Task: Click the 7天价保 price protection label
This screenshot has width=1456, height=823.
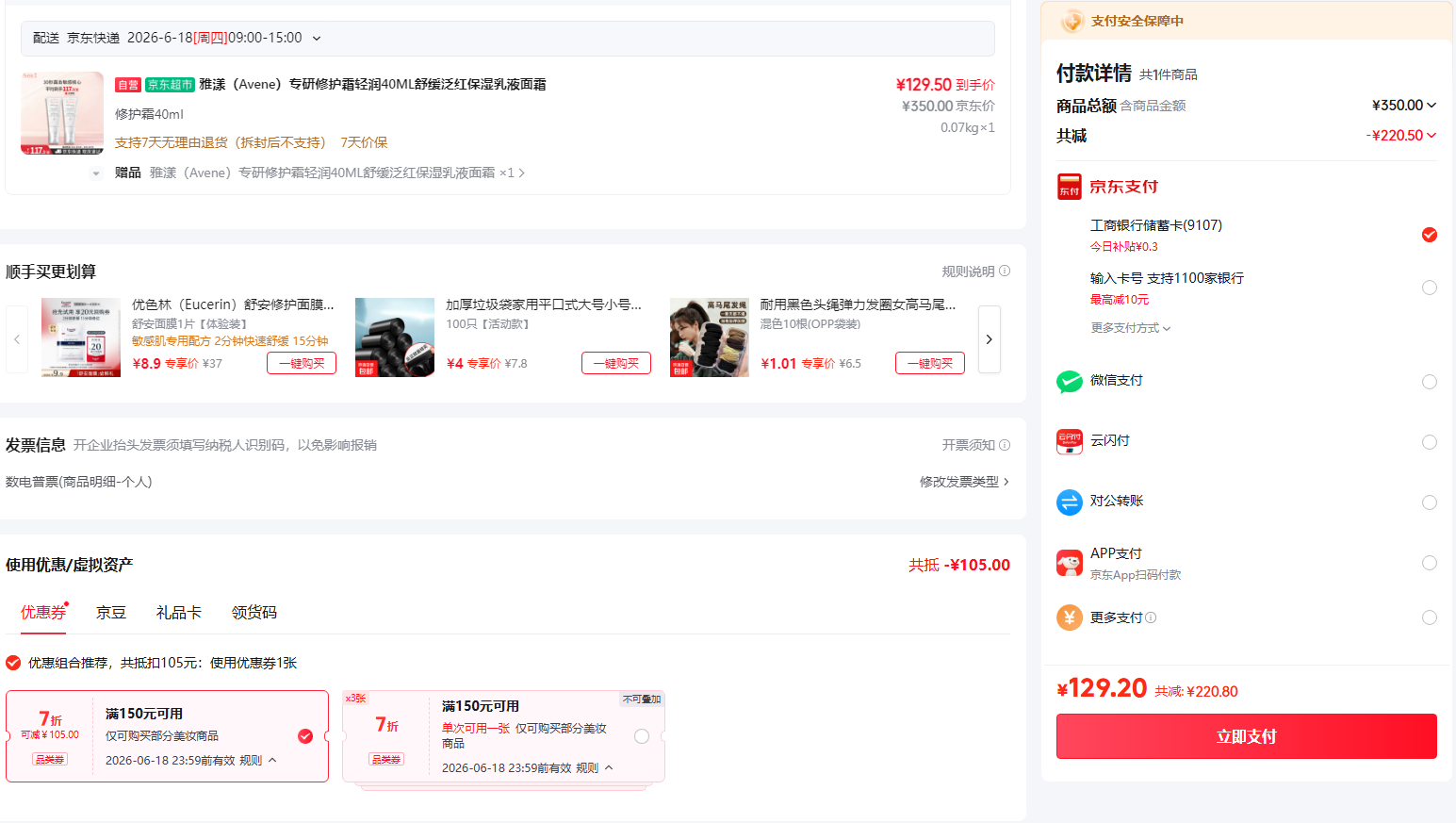Action: [364, 142]
